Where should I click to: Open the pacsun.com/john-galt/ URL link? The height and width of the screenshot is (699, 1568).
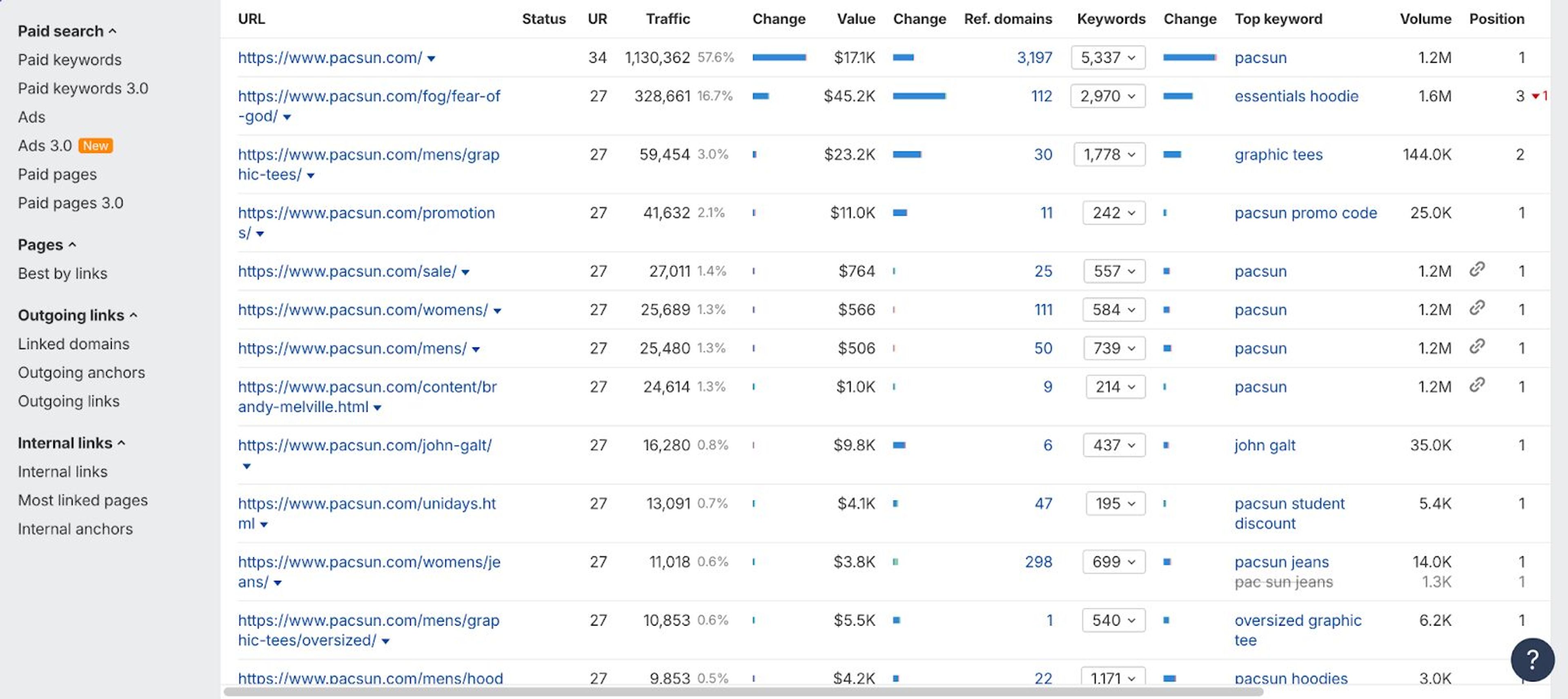(x=365, y=445)
